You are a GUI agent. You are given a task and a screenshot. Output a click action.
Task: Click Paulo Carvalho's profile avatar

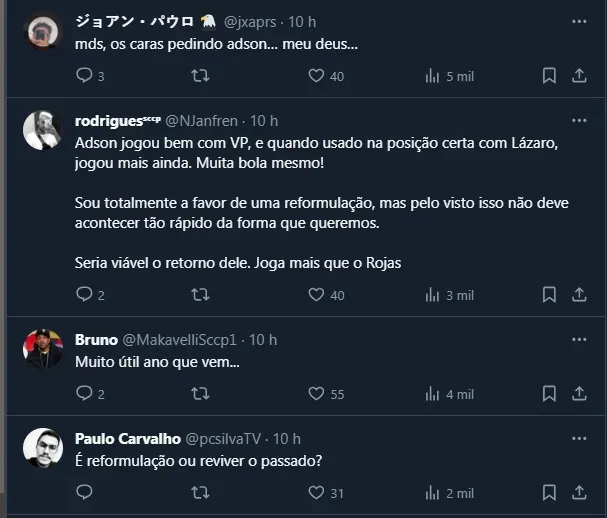pos(43,448)
